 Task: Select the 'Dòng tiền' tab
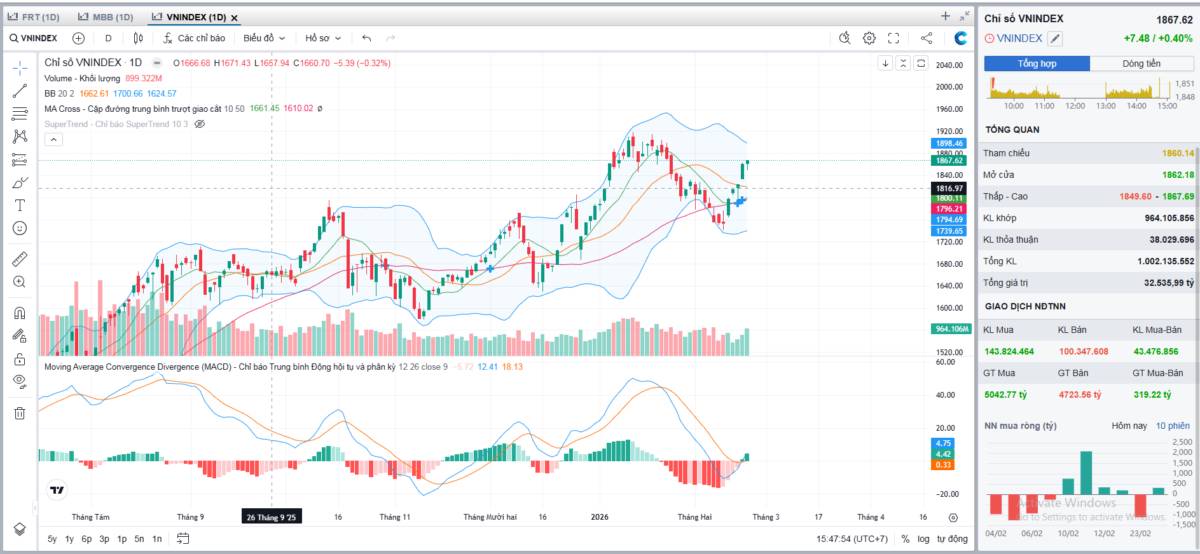[x=1142, y=63]
